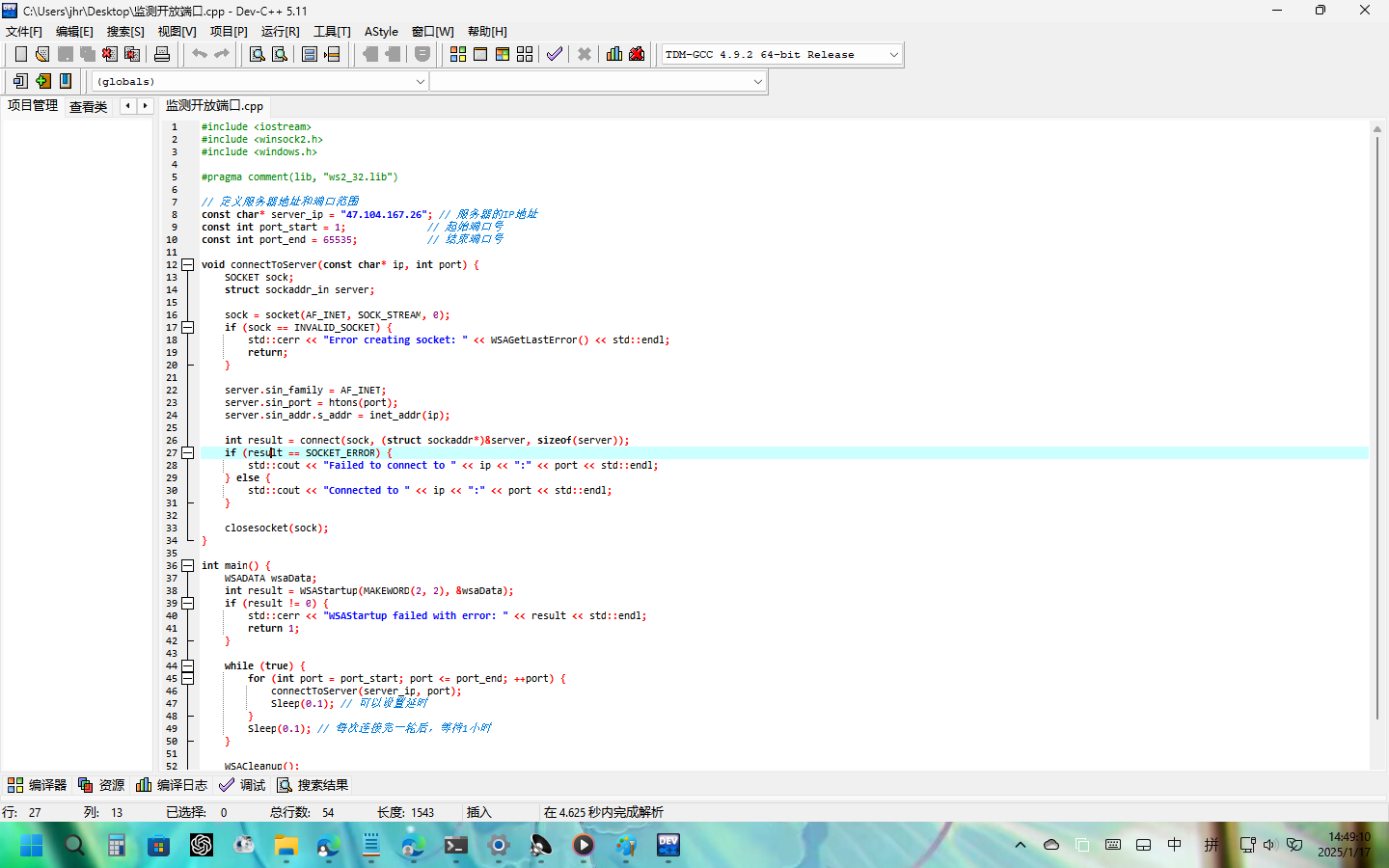Open the TDM-GCC compiler selection dropdown
Viewport: 1389px width, 868px height.
click(x=893, y=55)
